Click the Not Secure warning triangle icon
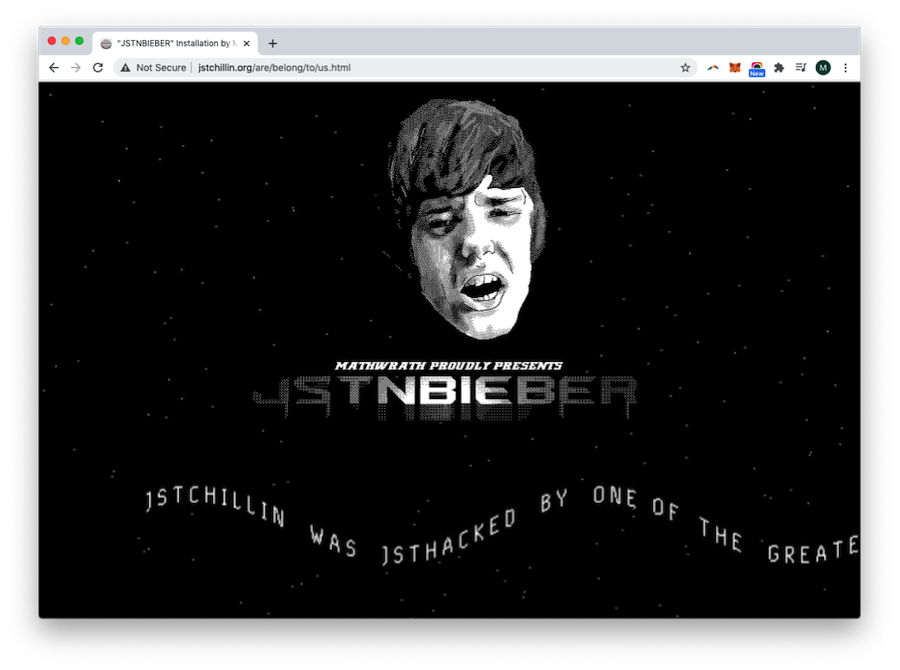Screen dimensions: 900x670 tap(125, 68)
